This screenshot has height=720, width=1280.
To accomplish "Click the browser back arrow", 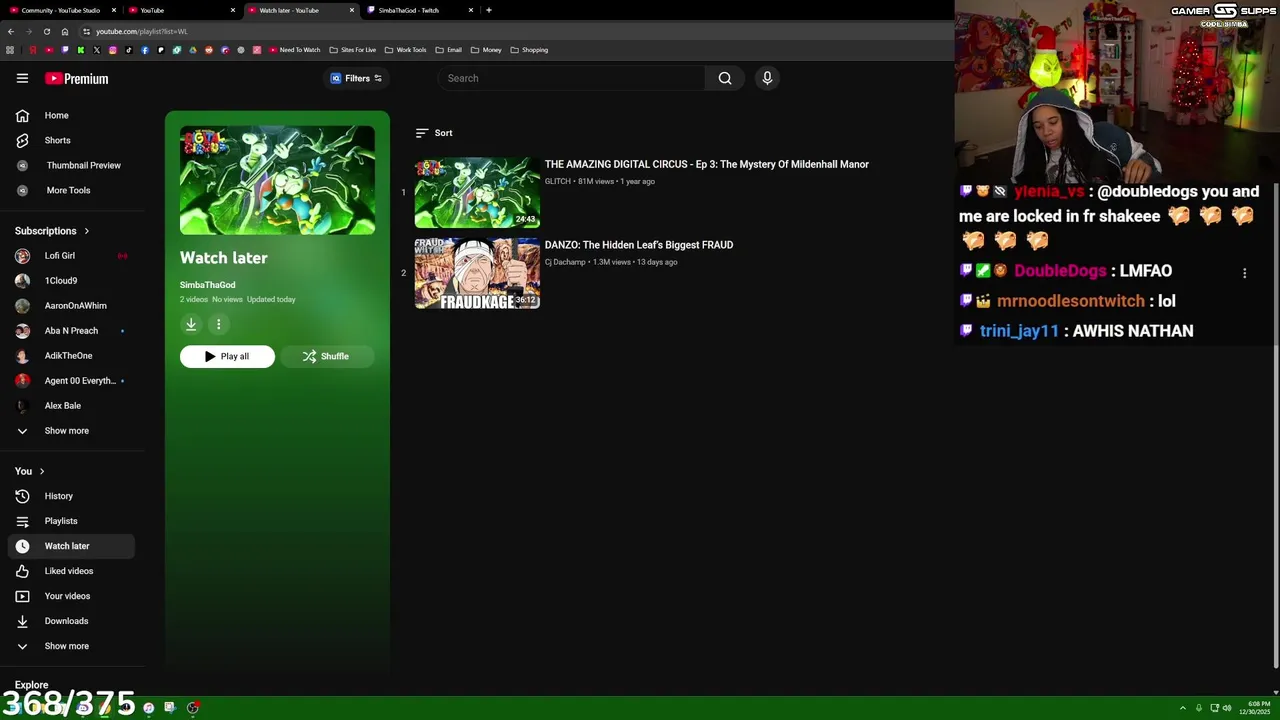I will click(10, 31).
